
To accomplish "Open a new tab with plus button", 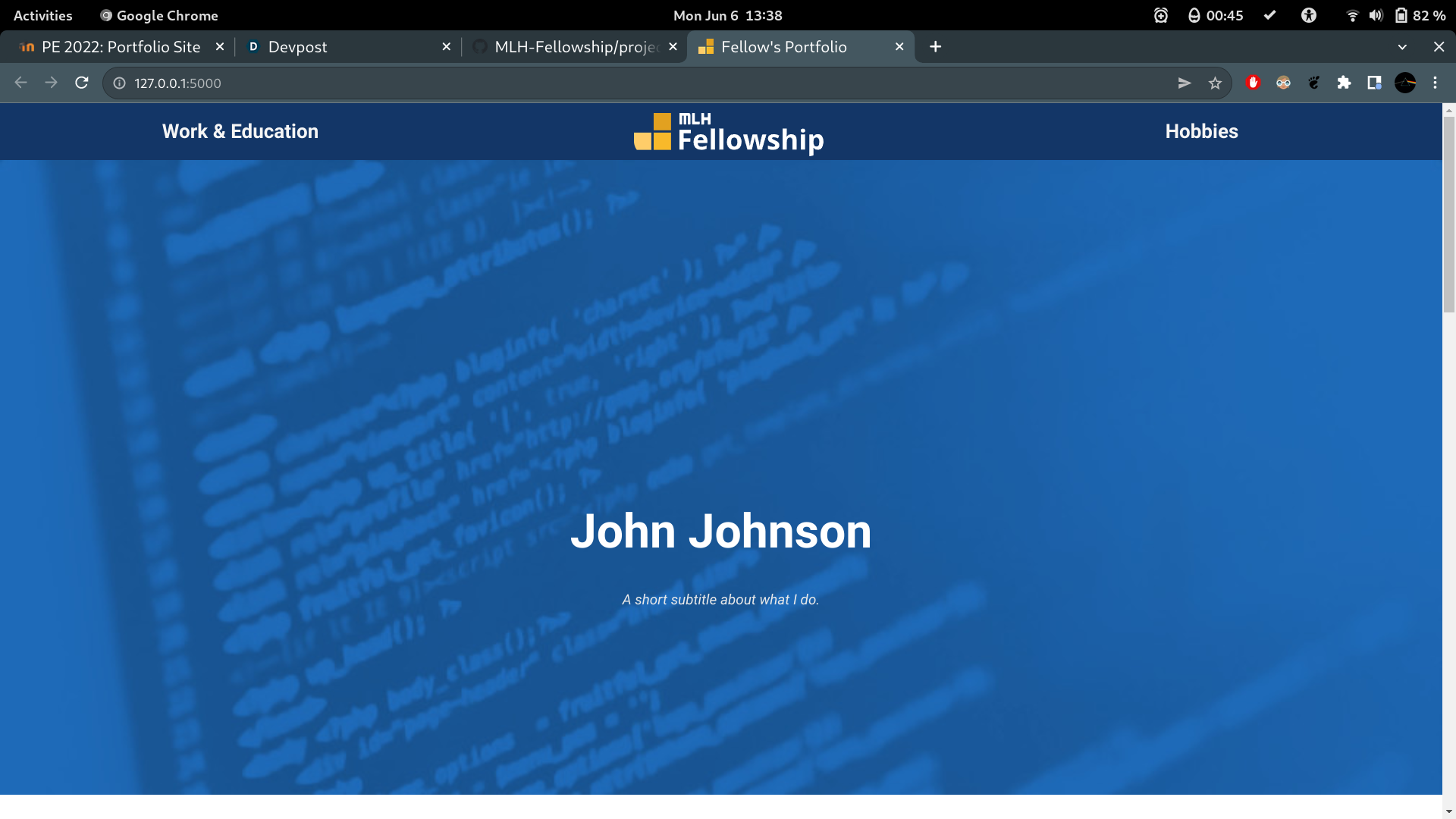I will coord(936,47).
